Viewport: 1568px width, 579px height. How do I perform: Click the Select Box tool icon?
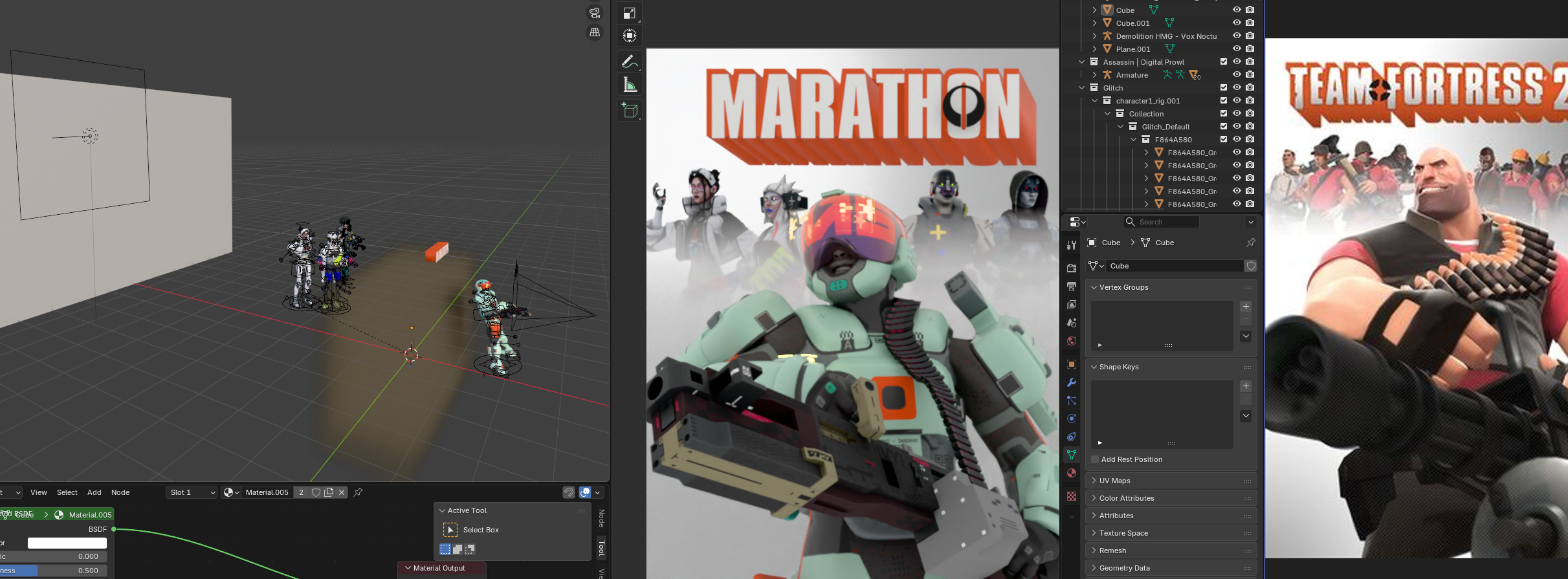coord(450,530)
